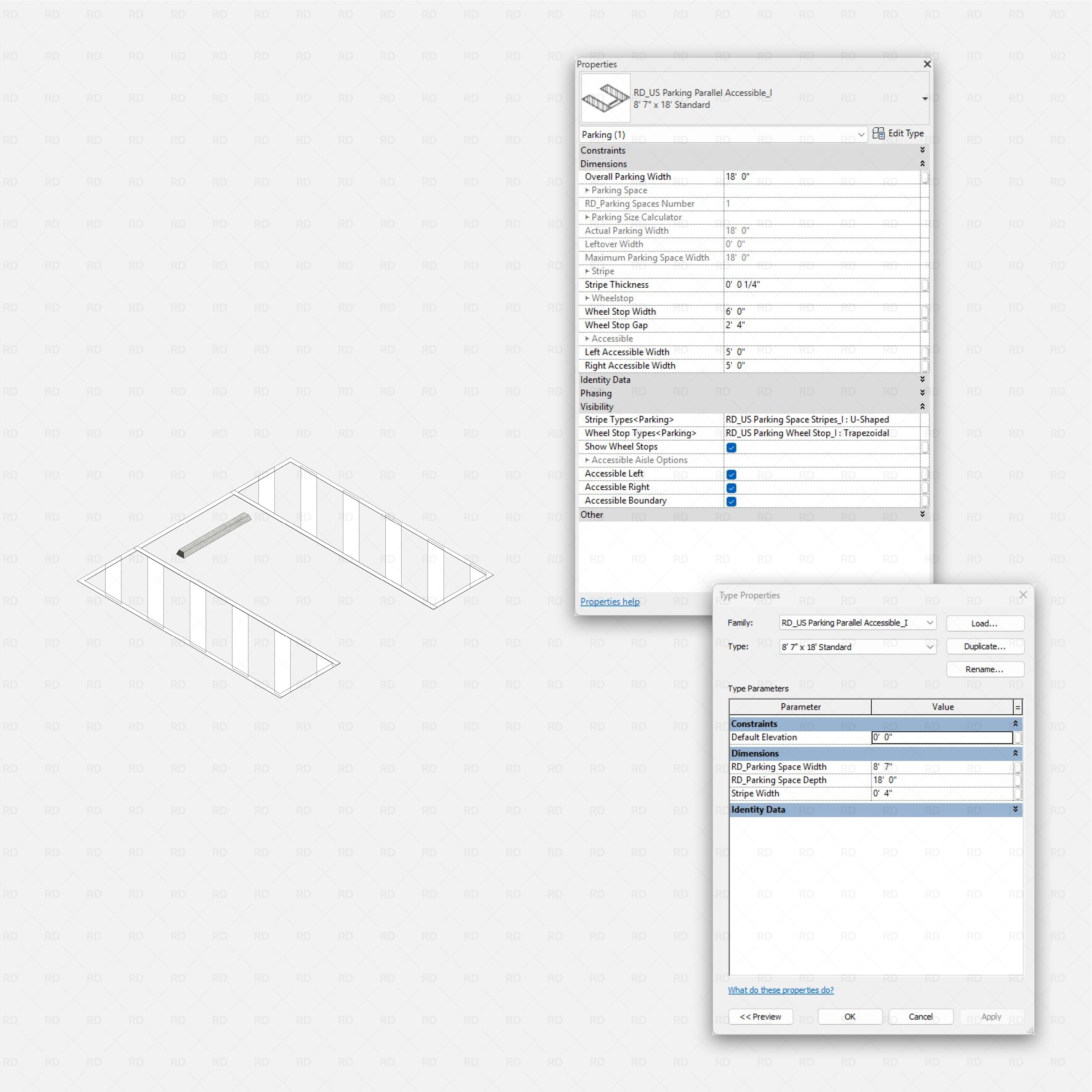
Task: Click the Rename... button
Action: click(985, 669)
